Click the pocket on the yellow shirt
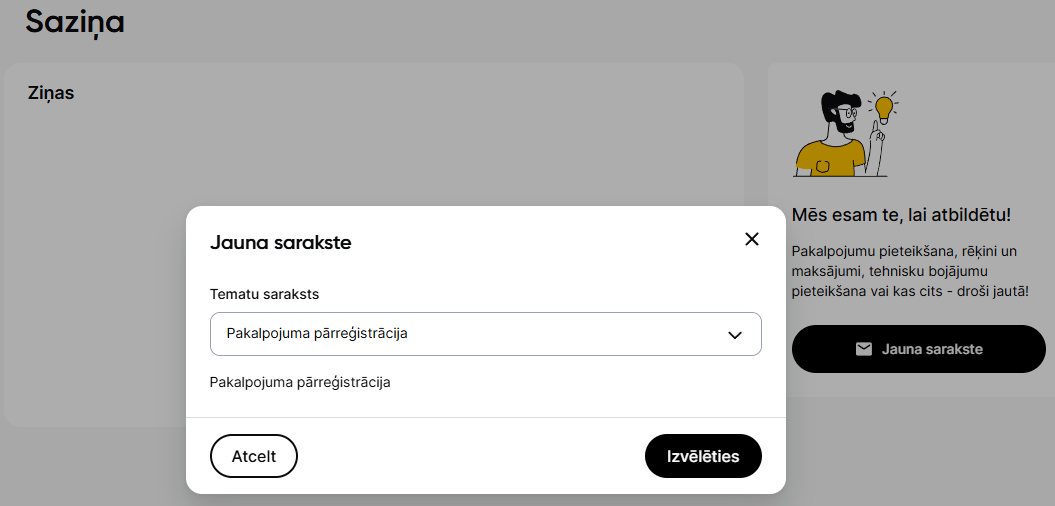 click(824, 166)
